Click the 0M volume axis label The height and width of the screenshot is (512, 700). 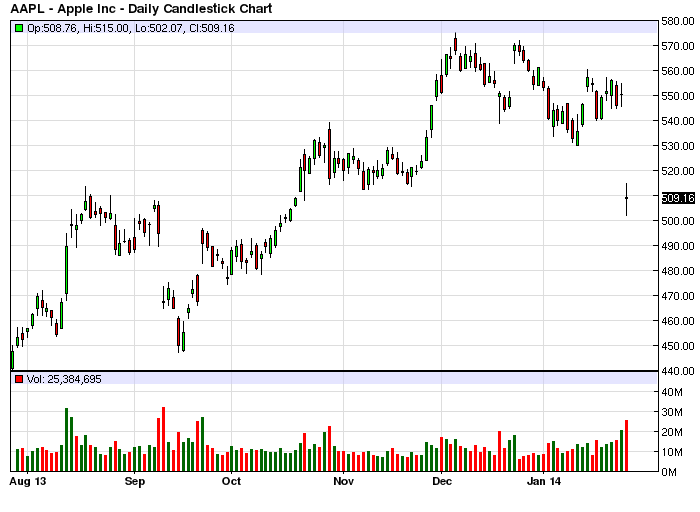click(x=669, y=472)
